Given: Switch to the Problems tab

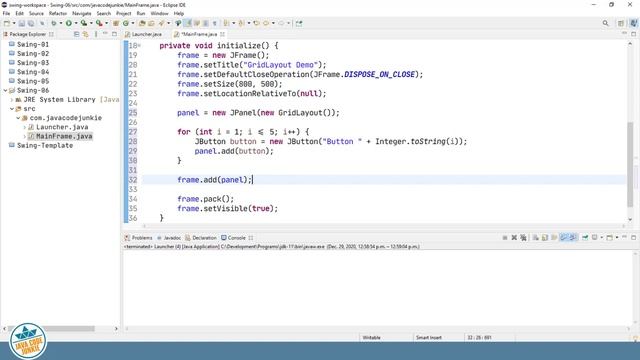Looking at the screenshot, I should click(x=138, y=238).
